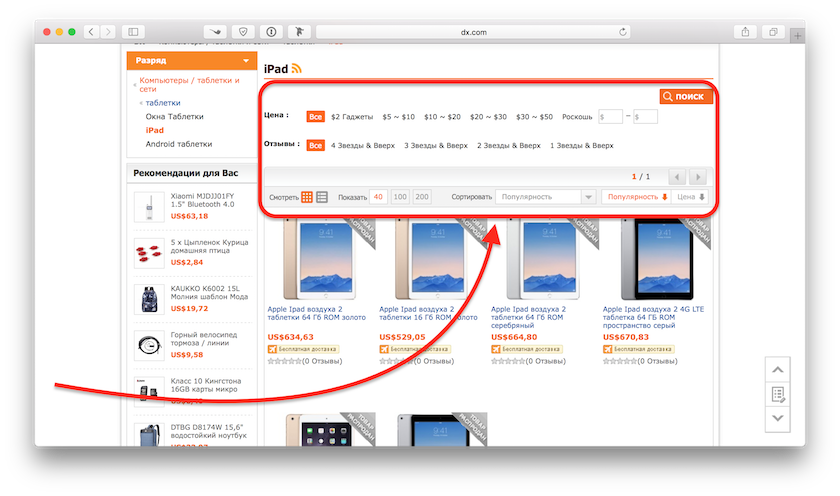
Task: Open Горный велосипед тормоза recommendation
Action: pyautogui.click(x=204, y=339)
